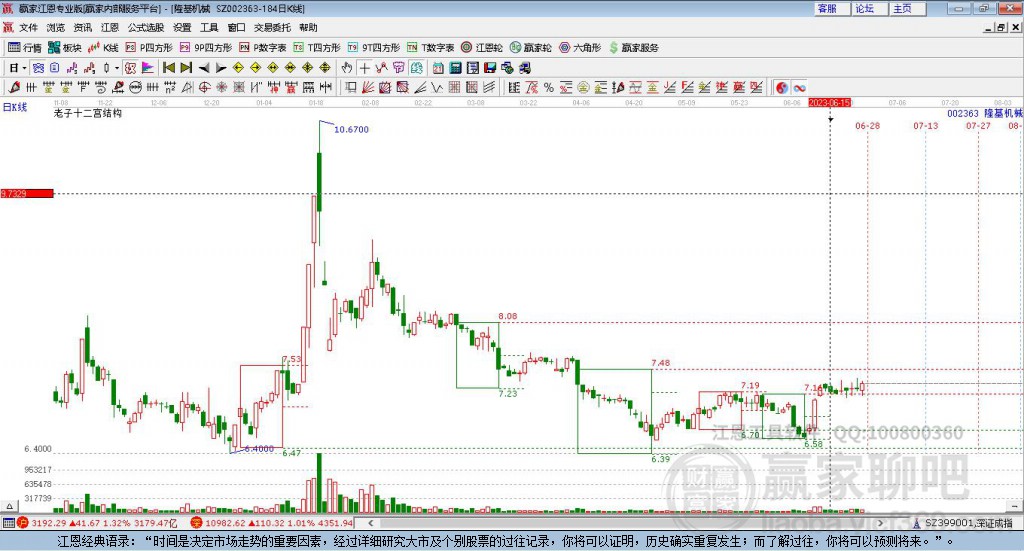The width and height of the screenshot is (1024, 551).
Task: Open the P四方形 square tool
Action: [149, 48]
